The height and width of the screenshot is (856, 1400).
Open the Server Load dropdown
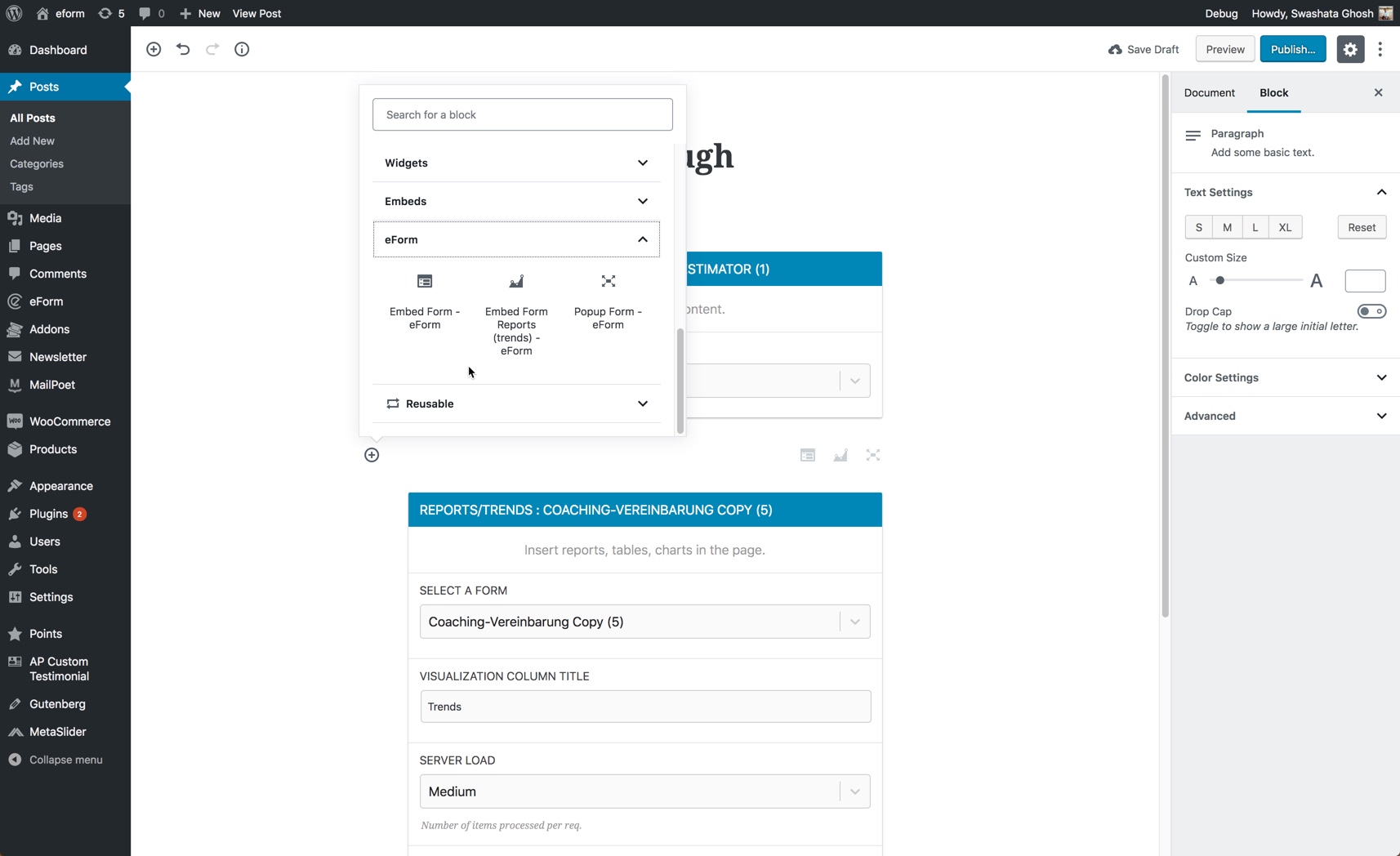(644, 791)
